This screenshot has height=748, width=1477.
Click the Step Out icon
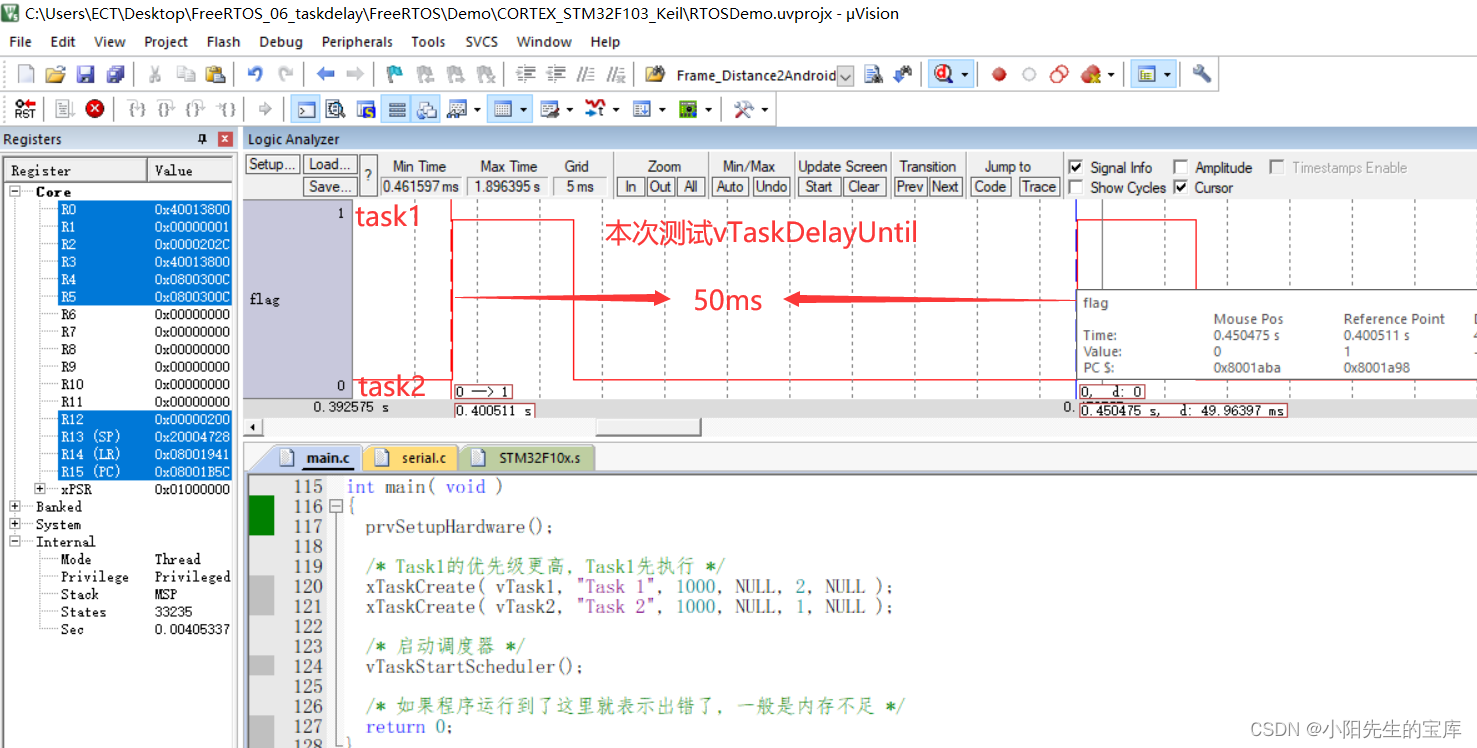click(196, 109)
